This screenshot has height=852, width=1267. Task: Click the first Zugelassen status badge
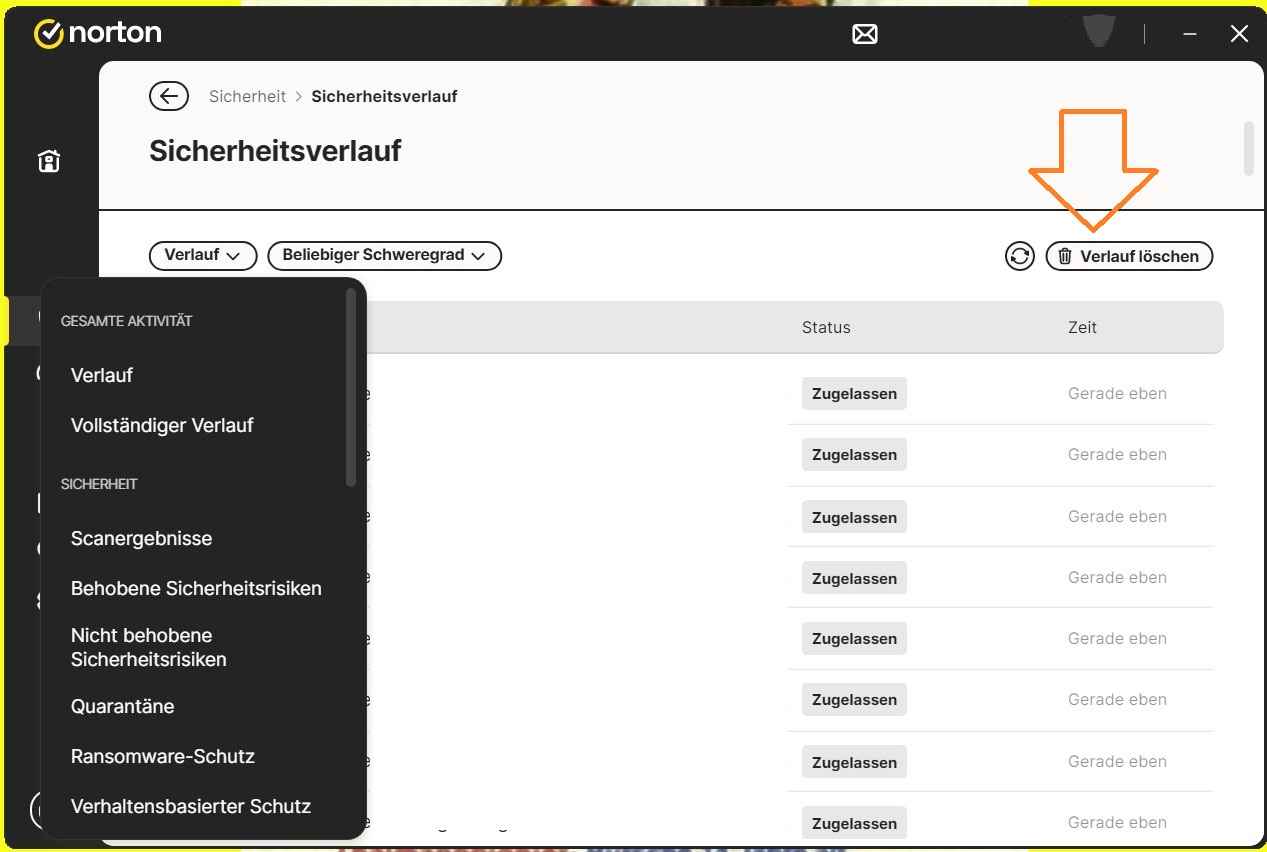854,393
